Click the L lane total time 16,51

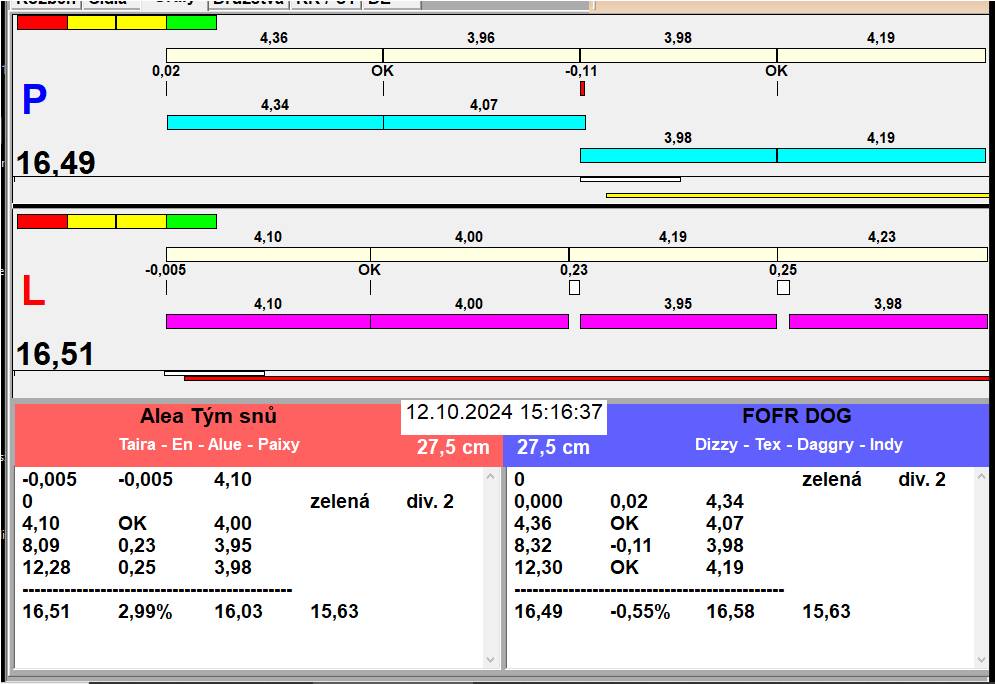[55, 354]
